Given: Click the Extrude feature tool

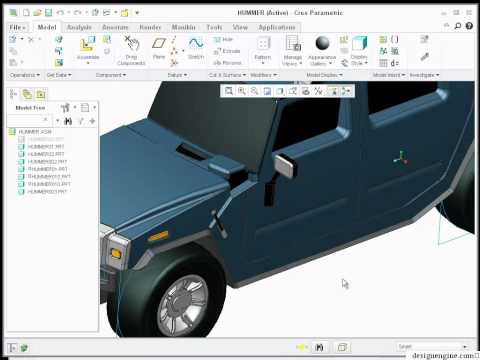Looking at the screenshot, I should (x=227, y=51).
